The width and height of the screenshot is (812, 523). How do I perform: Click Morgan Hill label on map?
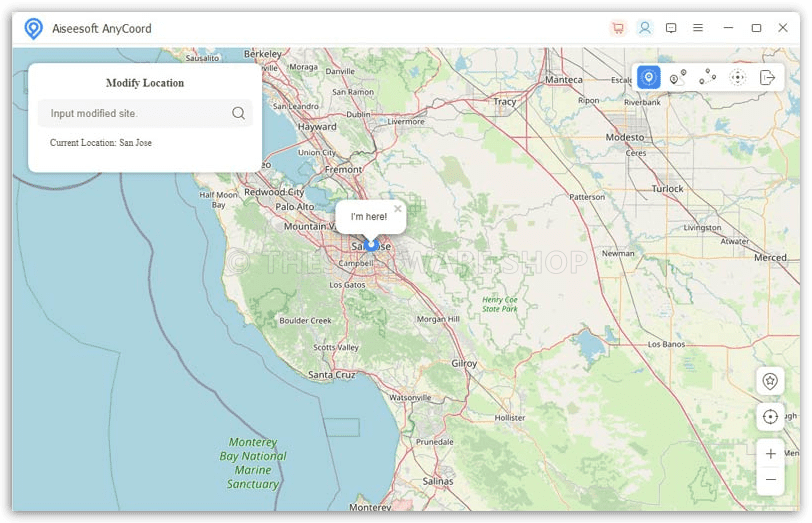[x=438, y=319]
